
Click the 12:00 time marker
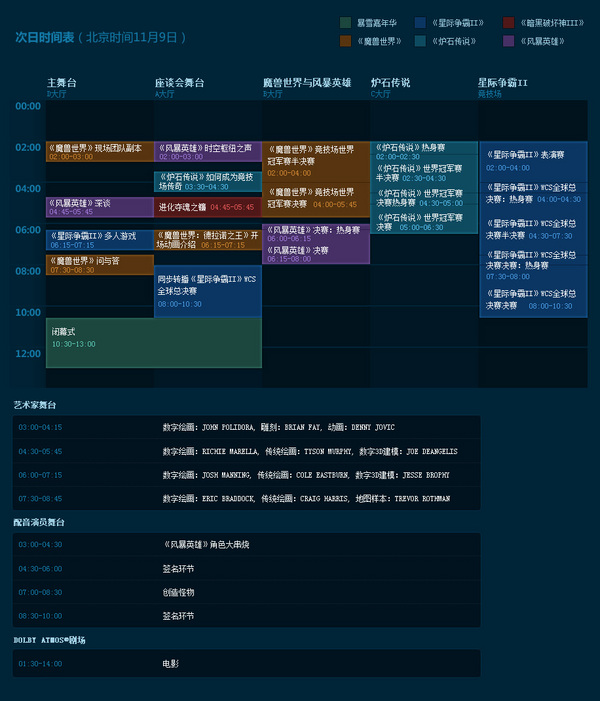pyautogui.click(x=28, y=354)
